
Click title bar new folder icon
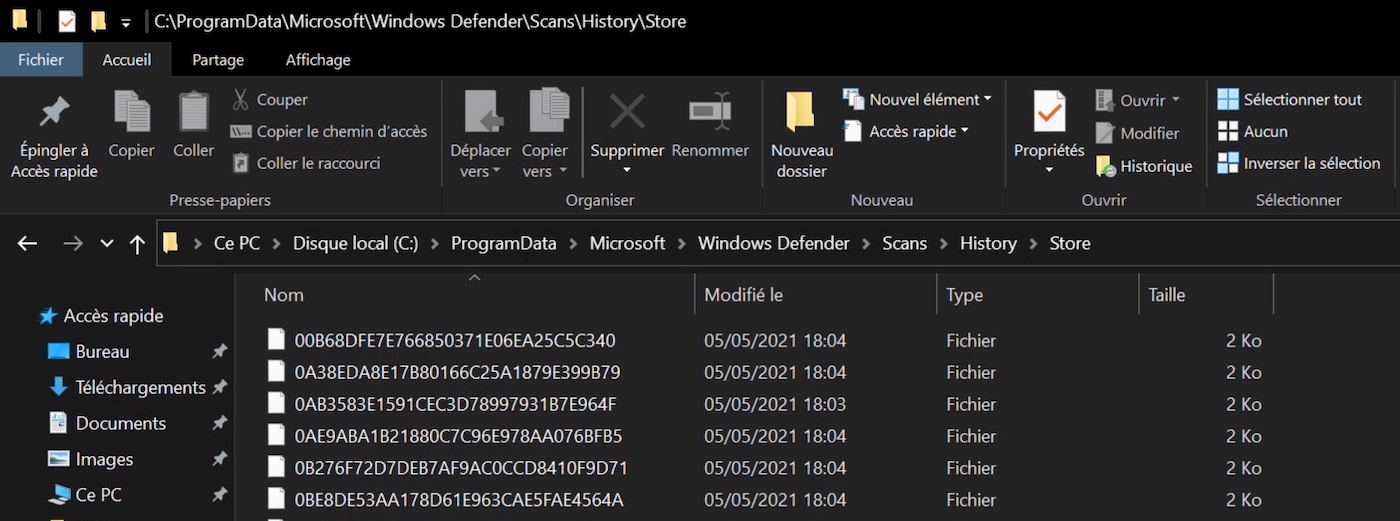(98, 21)
